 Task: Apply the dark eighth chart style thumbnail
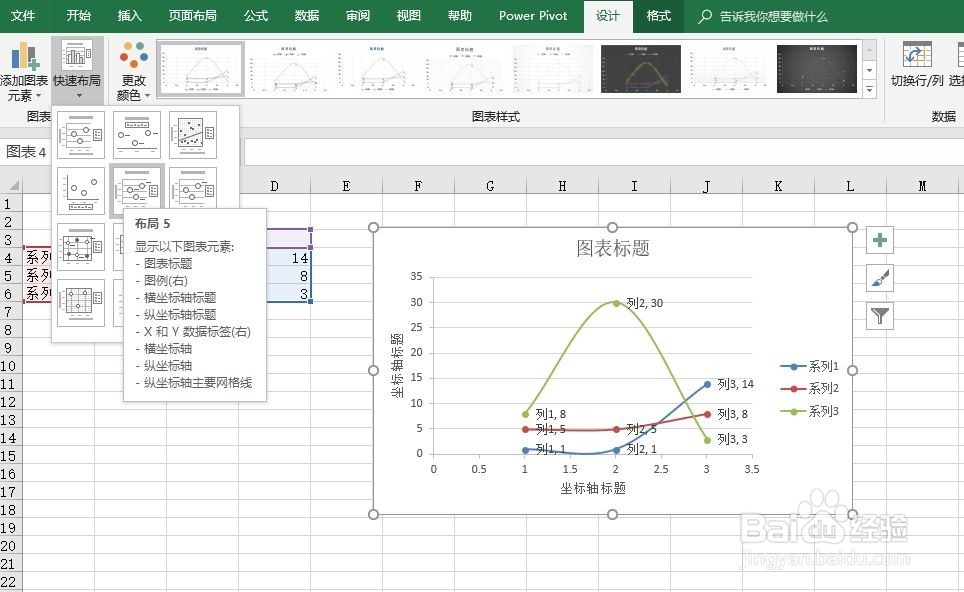[x=816, y=69]
